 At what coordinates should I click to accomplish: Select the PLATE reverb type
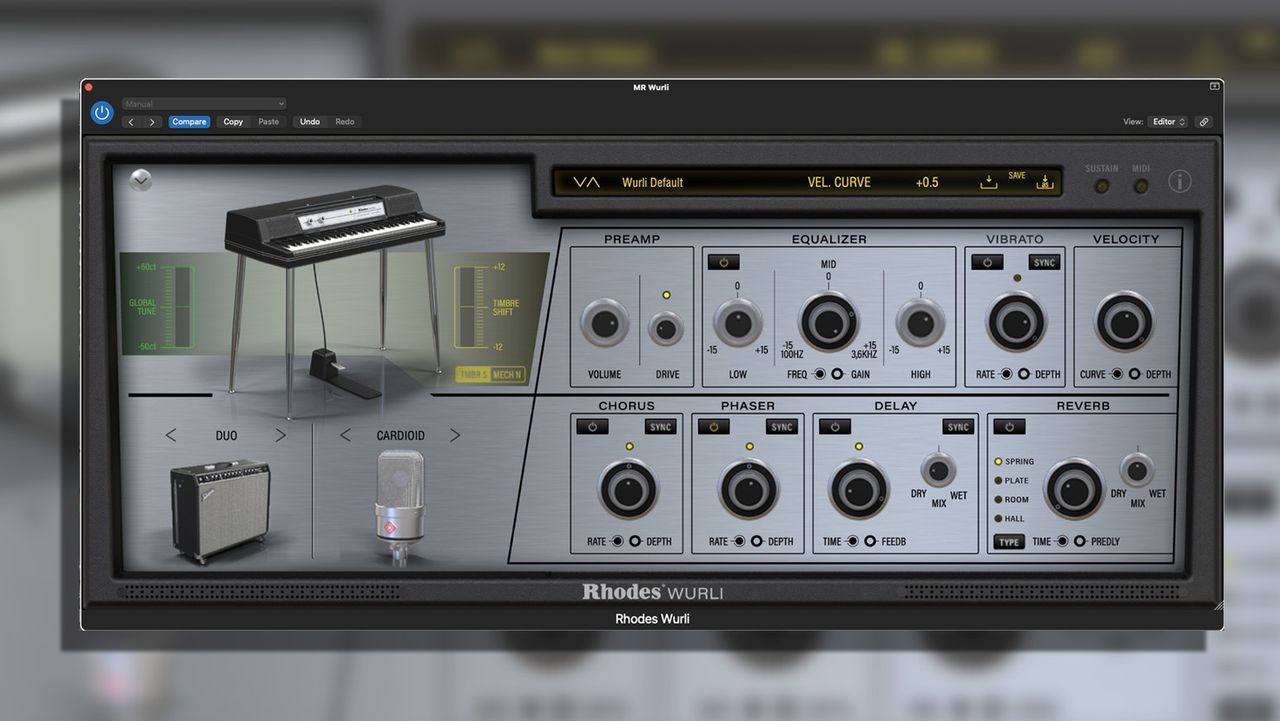click(x=1011, y=481)
